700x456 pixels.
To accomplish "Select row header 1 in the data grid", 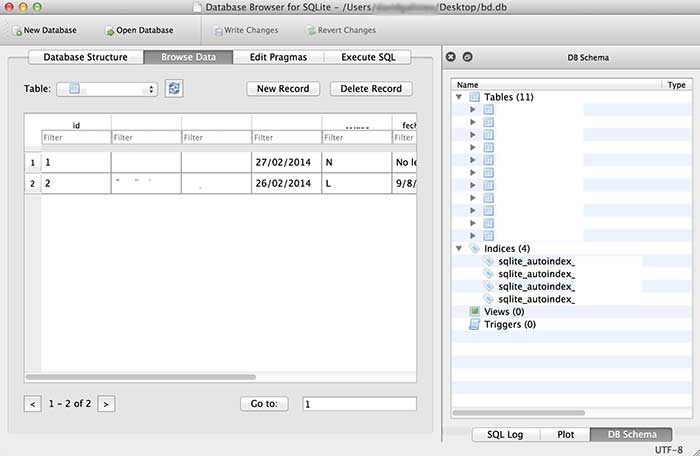I will pyautogui.click(x=33, y=163).
